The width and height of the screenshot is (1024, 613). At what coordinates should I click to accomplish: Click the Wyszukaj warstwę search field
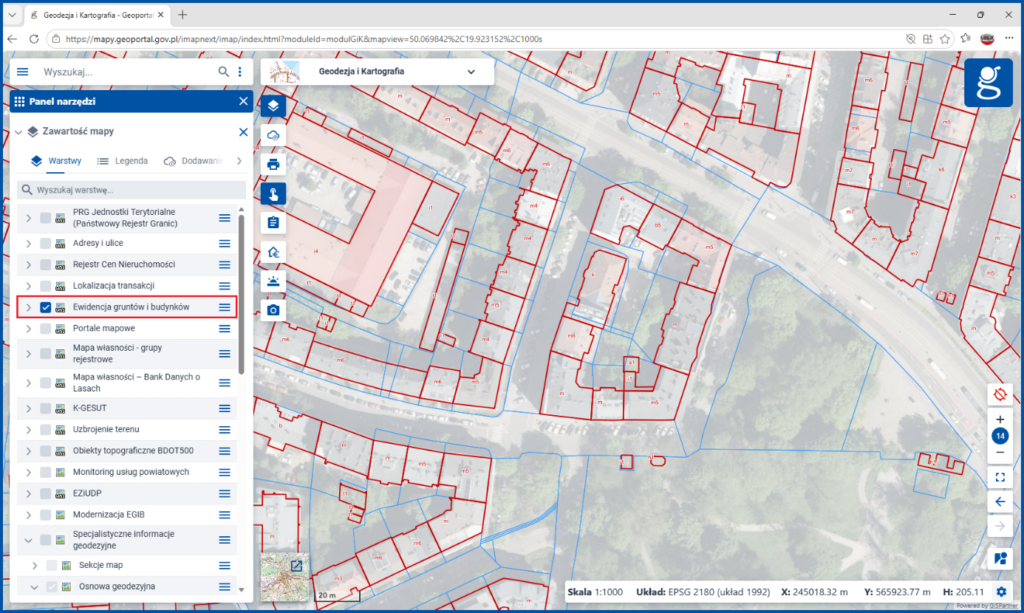131,190
